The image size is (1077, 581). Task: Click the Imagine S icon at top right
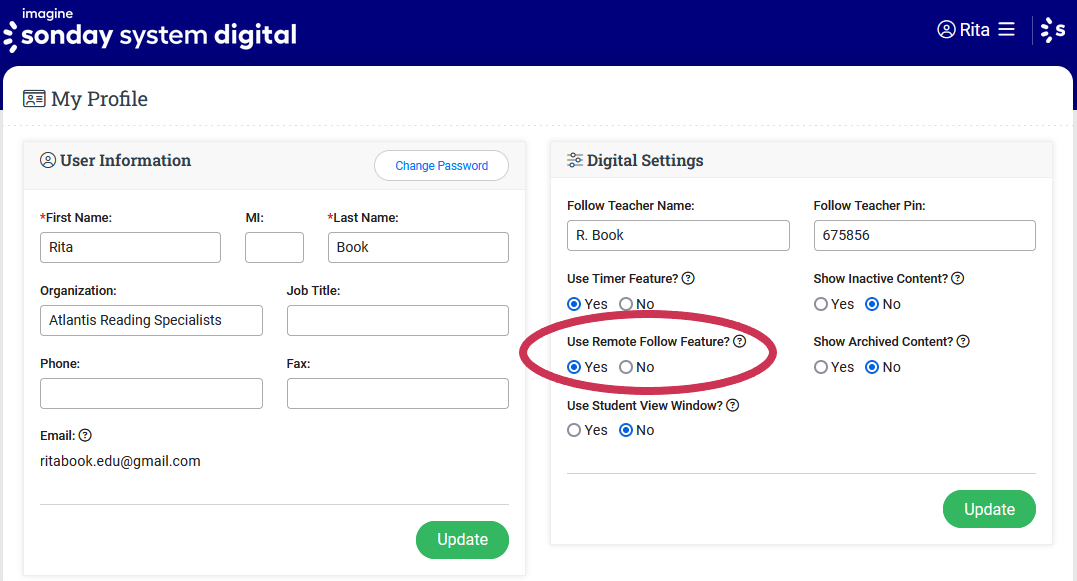click(x=1054, y=30)
